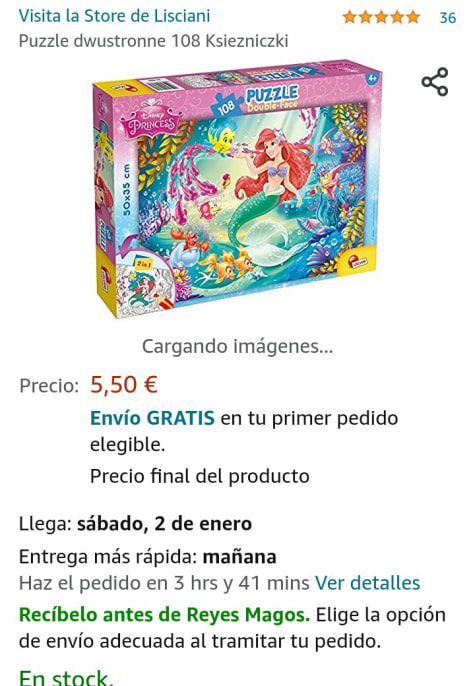Click the 4+ age badge on the box corner
The width and height of the screenshot is (475, 686).
[x=372, y=79]
